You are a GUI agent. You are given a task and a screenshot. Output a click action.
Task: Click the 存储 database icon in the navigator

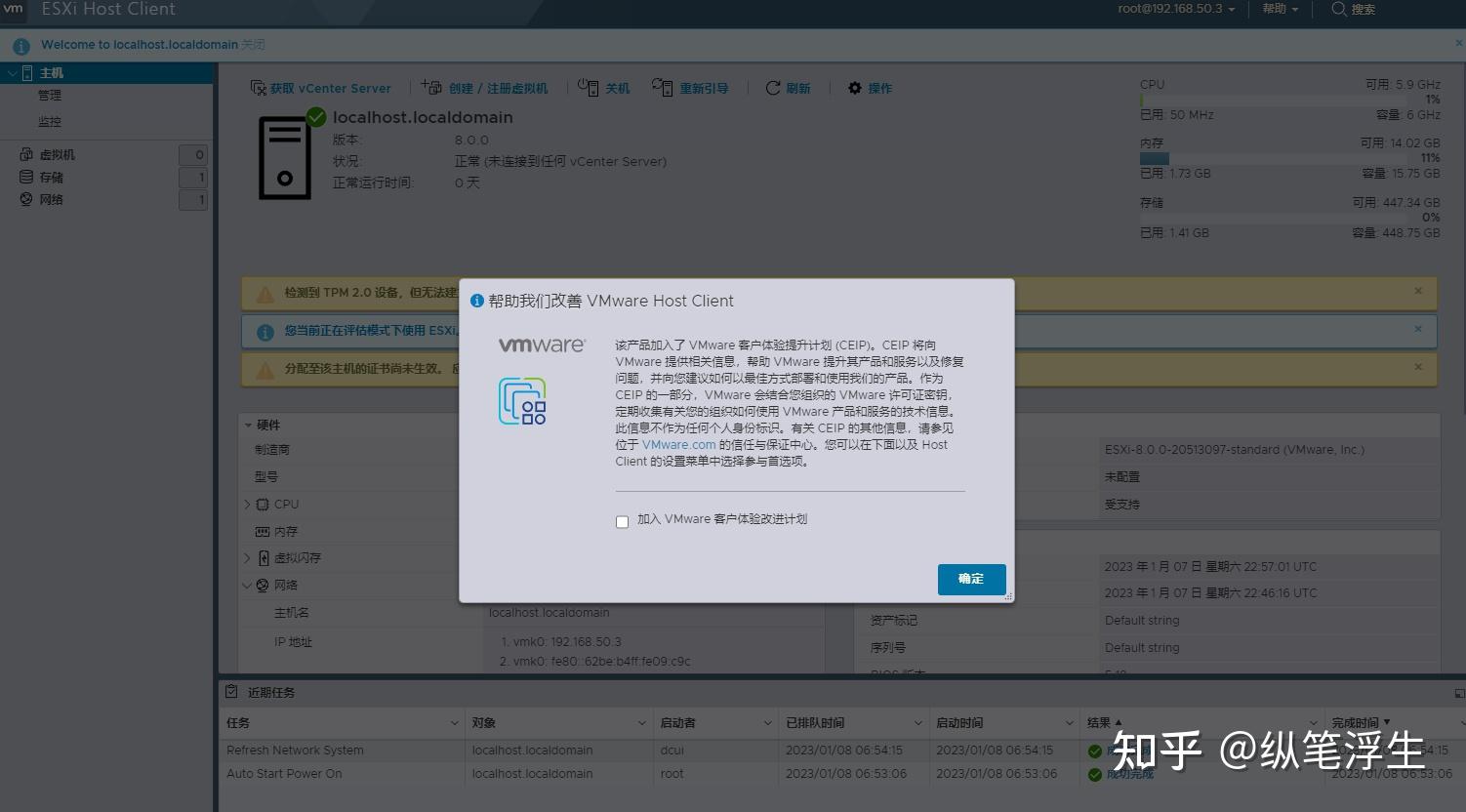tap(26, 177)
